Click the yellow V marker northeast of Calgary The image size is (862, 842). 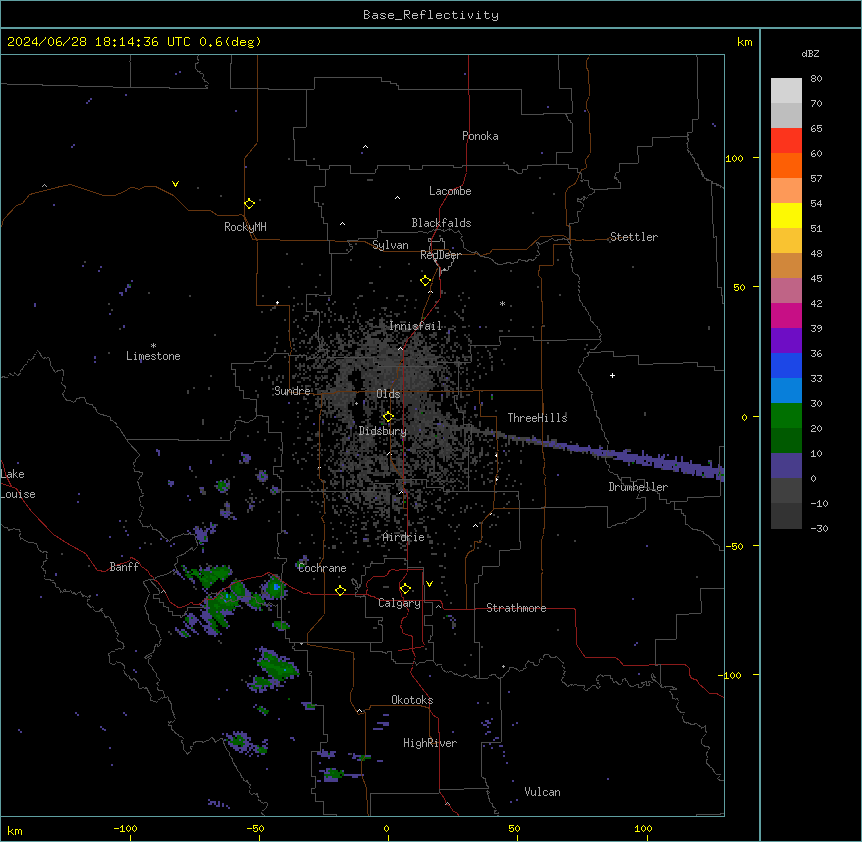(429, 584)
